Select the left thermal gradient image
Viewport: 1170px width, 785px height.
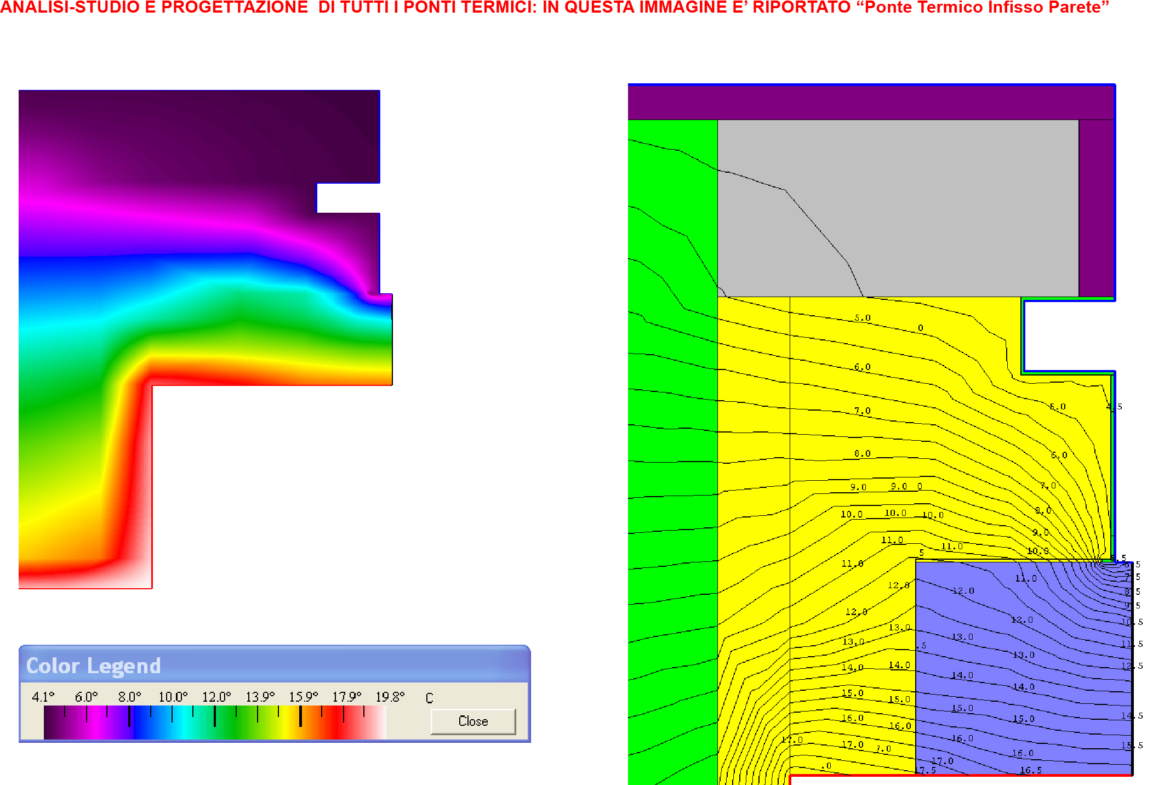coord(205,340)
